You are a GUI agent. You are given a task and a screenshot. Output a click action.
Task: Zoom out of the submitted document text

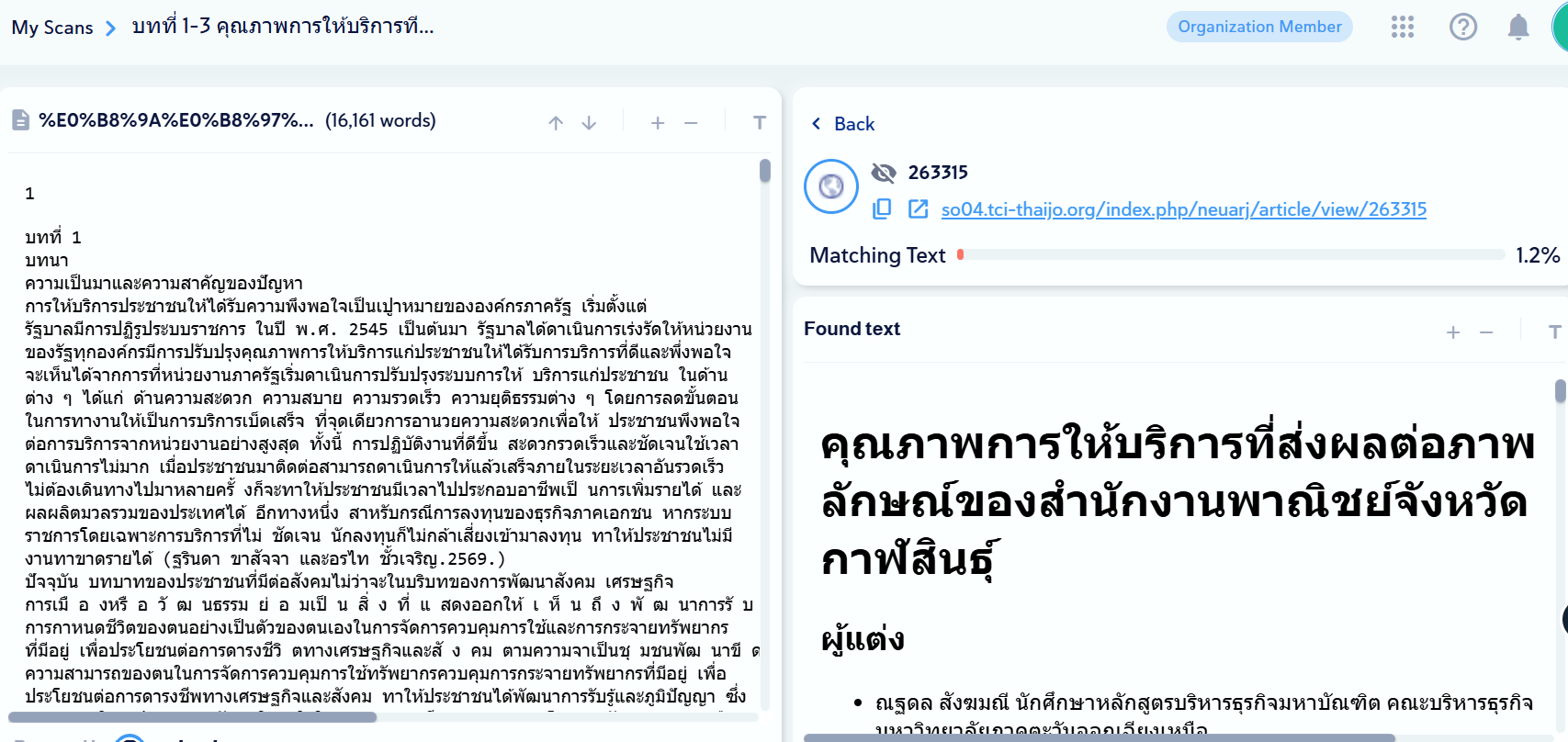(x=691, y=123)
